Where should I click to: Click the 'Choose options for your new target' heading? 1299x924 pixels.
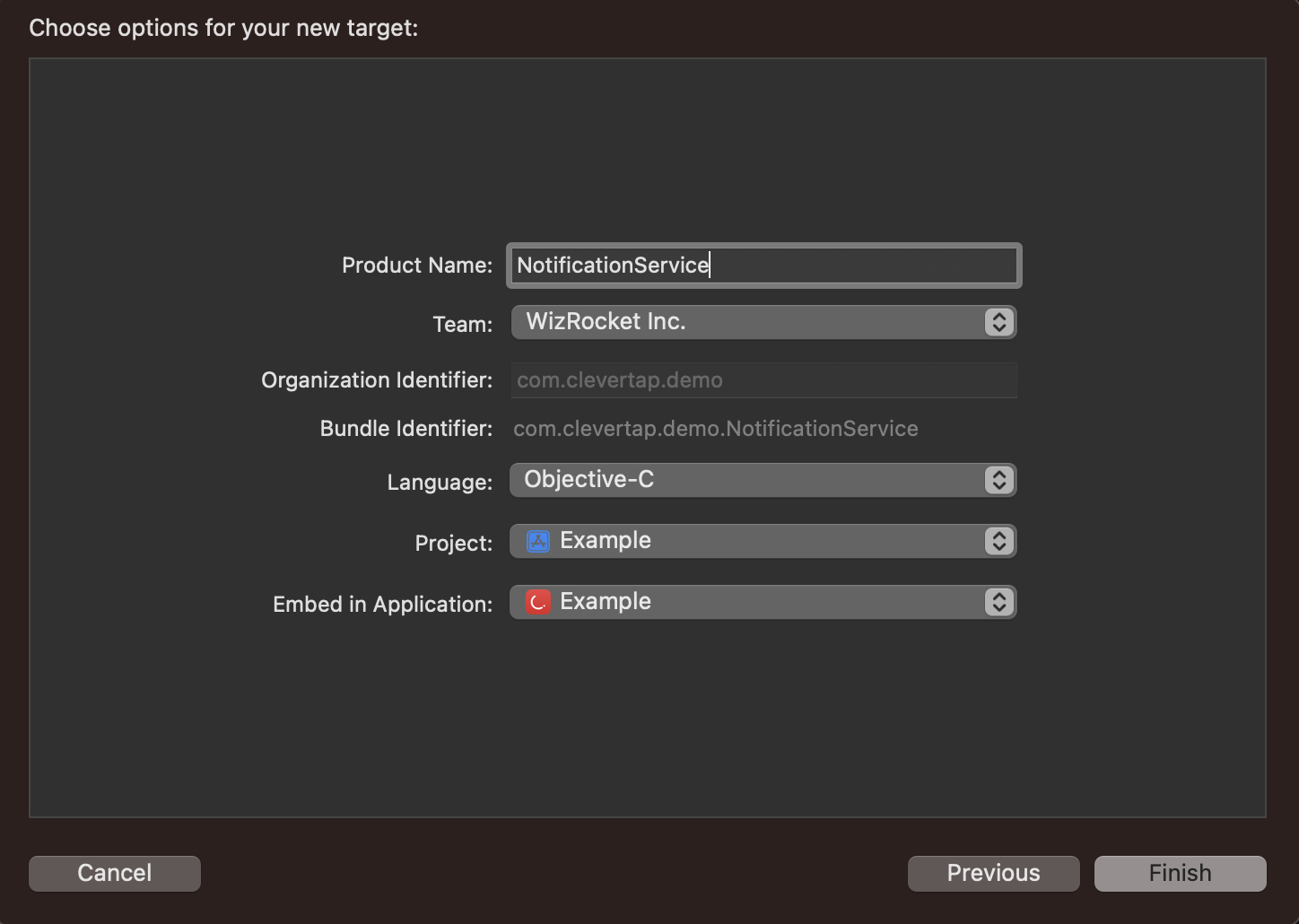[x=223, y=28]
